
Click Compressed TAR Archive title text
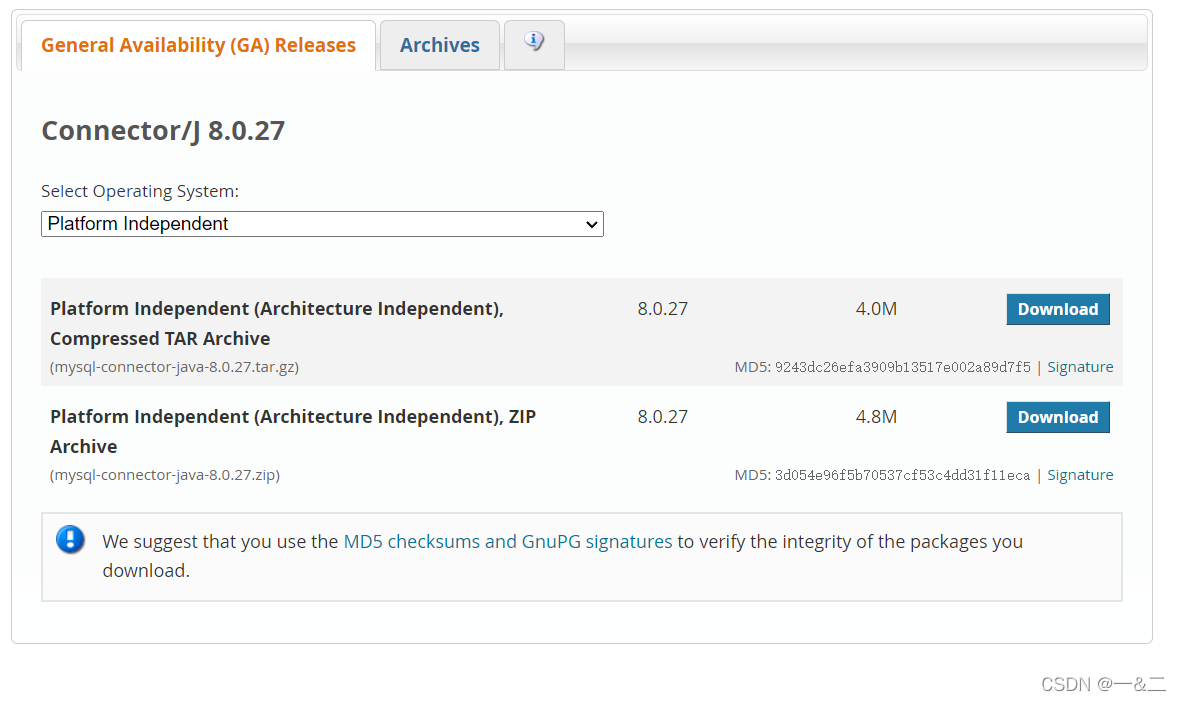click(277, 324)
